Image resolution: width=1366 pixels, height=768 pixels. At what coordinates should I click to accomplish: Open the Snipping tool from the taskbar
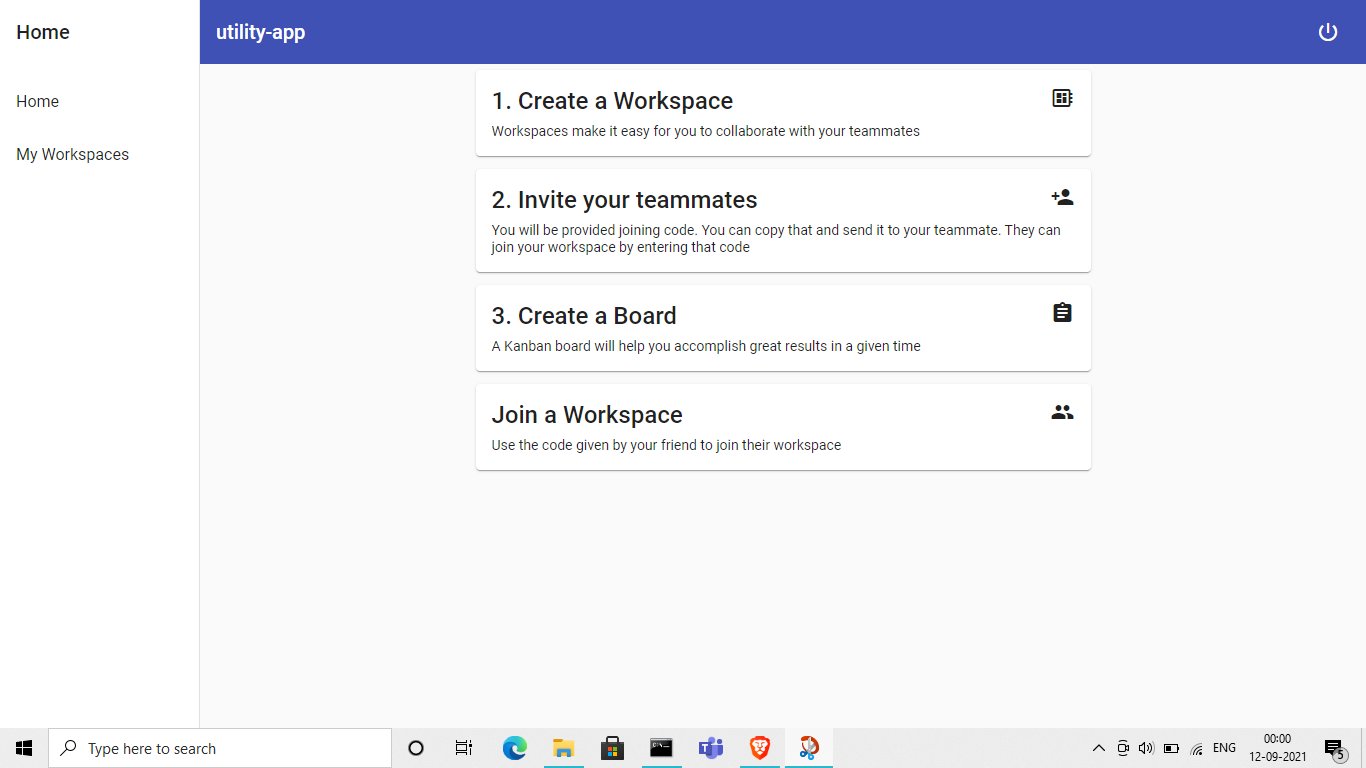tap(809, 747)
